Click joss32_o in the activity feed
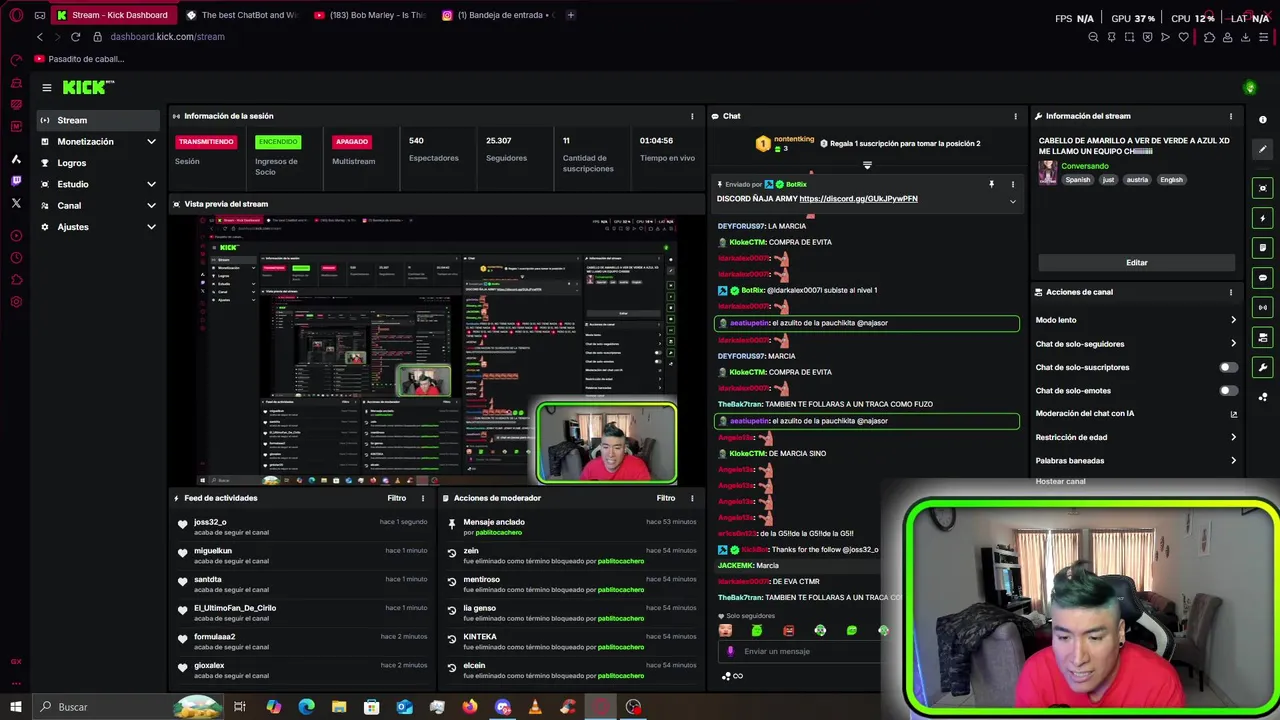1280x720 pixels. pos(210,522)
